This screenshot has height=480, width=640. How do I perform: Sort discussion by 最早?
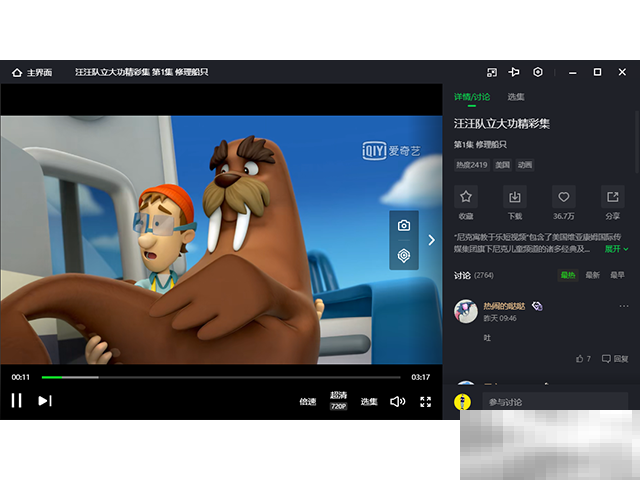coord(617,275)
